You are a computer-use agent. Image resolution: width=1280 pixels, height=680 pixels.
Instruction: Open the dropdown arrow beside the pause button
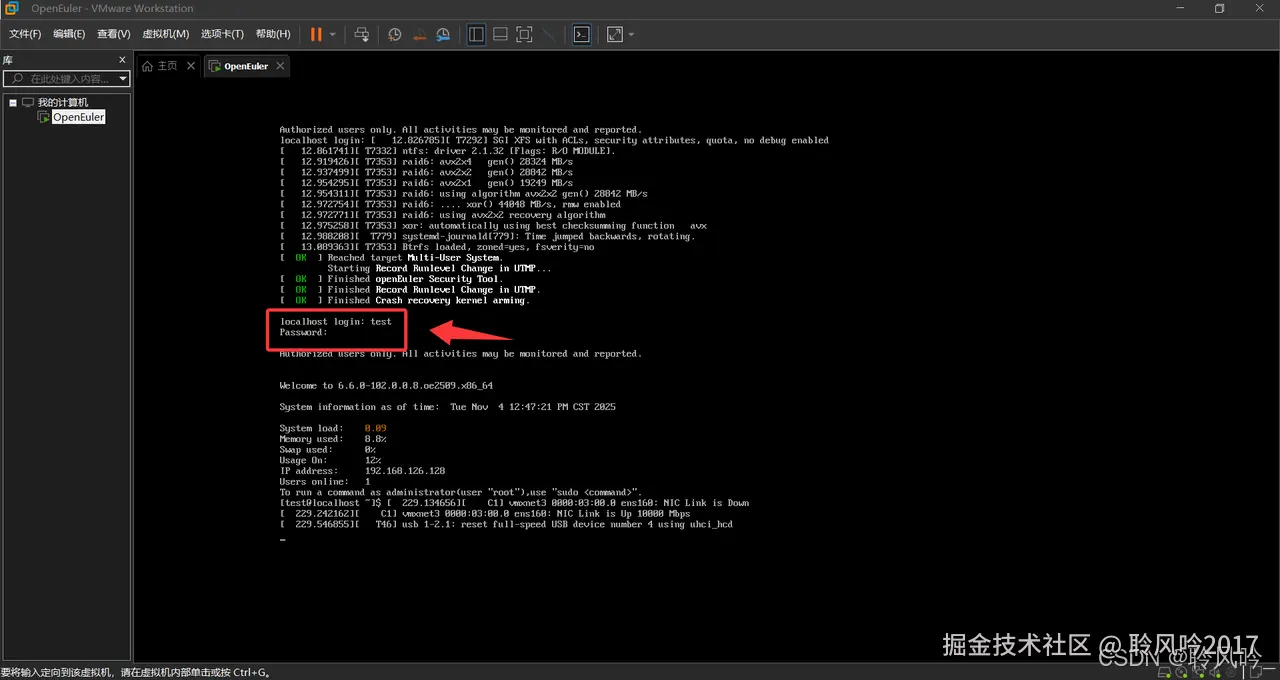[x=333, y=34]
